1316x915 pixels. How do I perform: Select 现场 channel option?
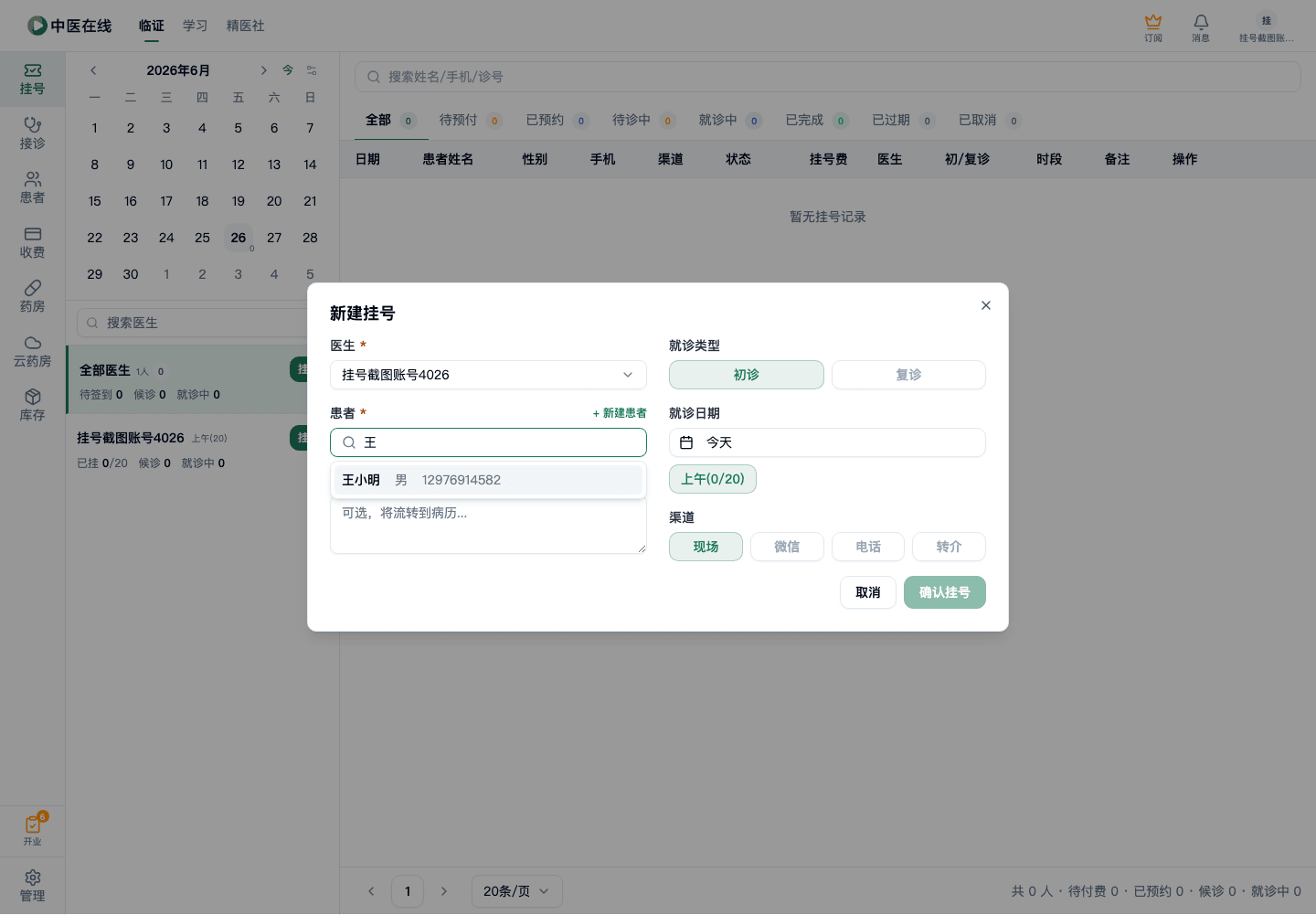click(x=706, y=547)
